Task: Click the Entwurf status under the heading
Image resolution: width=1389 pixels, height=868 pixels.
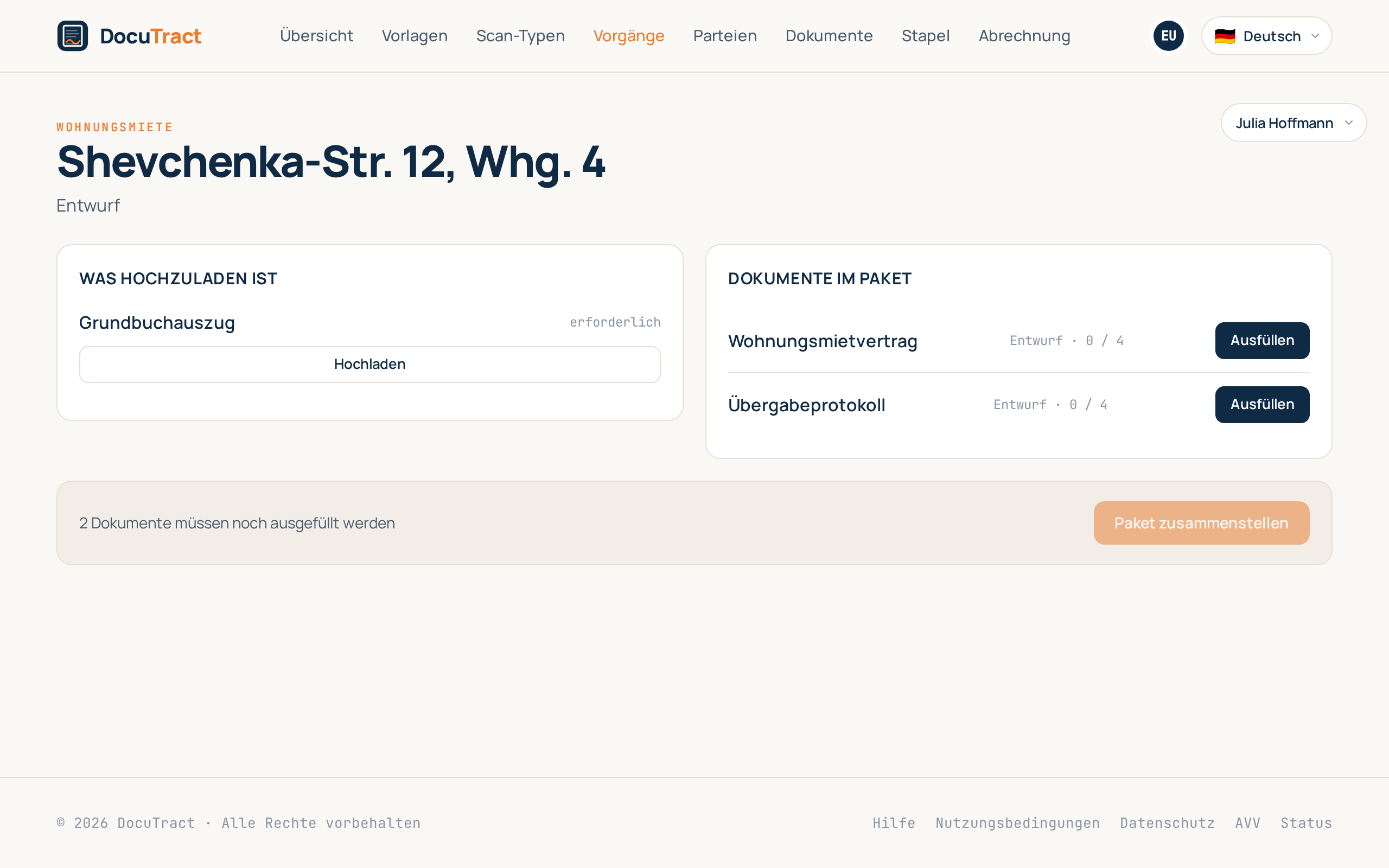Action: coord(88,206)
